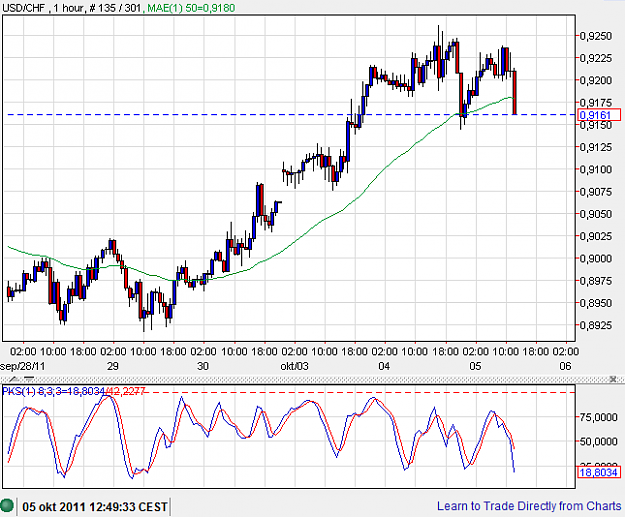The height and width of the screenshot is (517, 625).
Task: Click the timestamp 05 okt 2011 12:49:33 CEST
Action: tap(95, 507)
